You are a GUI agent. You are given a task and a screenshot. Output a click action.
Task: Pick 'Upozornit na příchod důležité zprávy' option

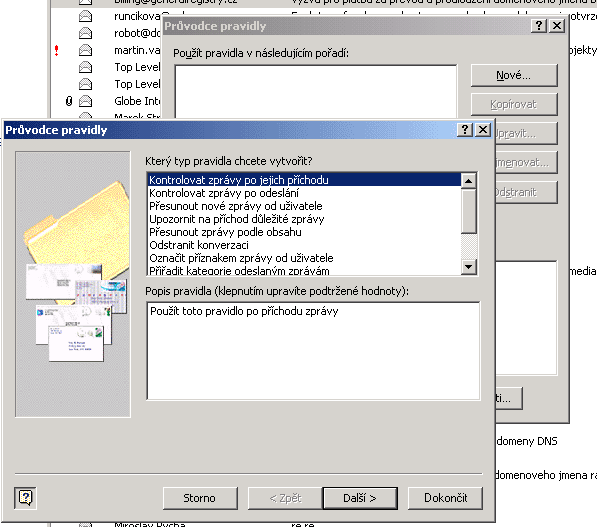[x=237, y=219]
